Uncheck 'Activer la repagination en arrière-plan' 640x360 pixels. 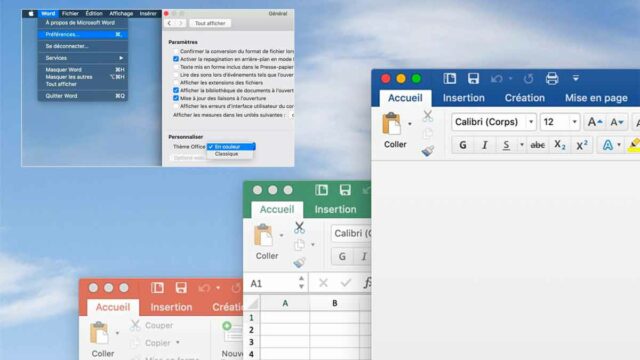click(x=176, y=59)
